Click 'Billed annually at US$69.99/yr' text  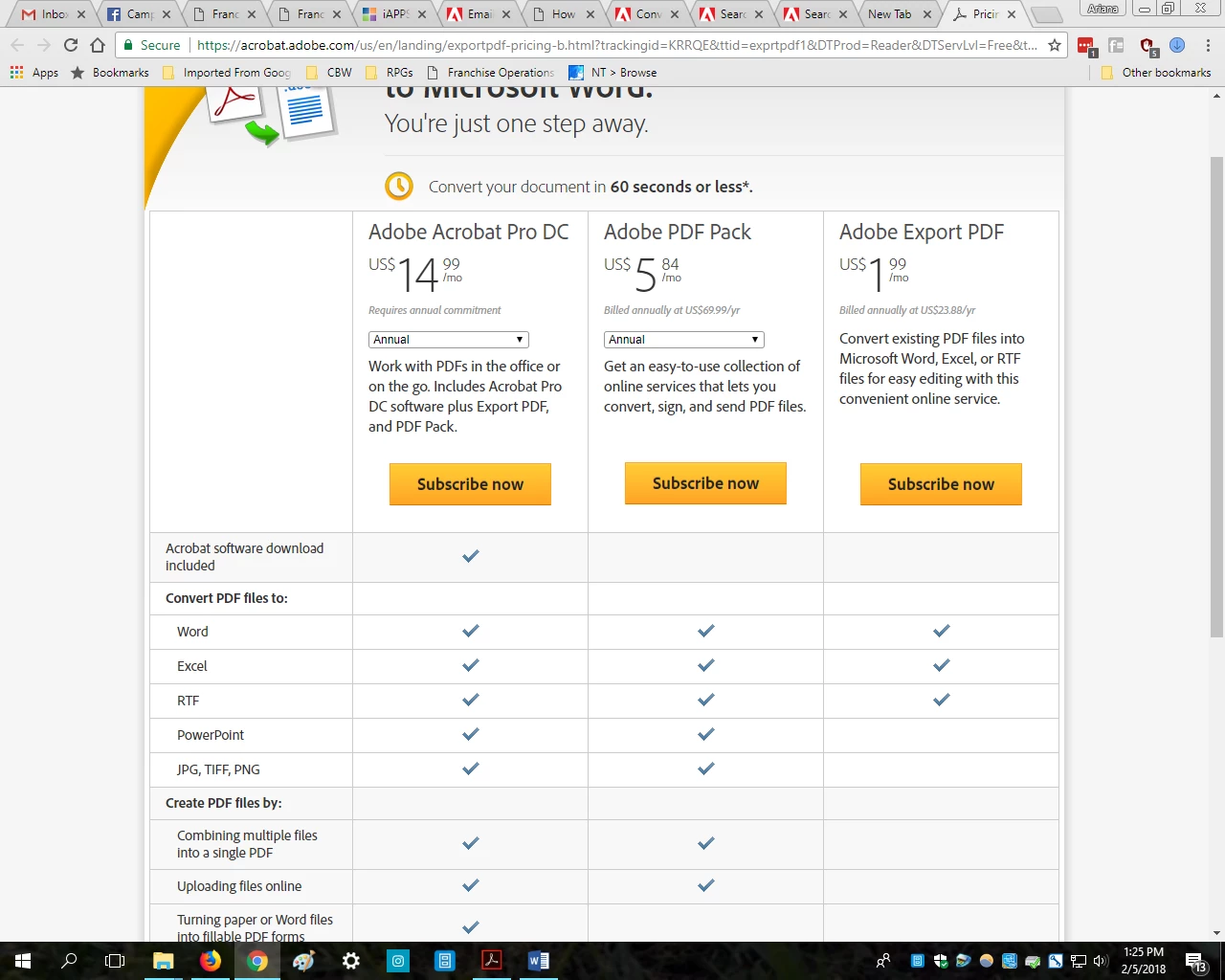672,310
